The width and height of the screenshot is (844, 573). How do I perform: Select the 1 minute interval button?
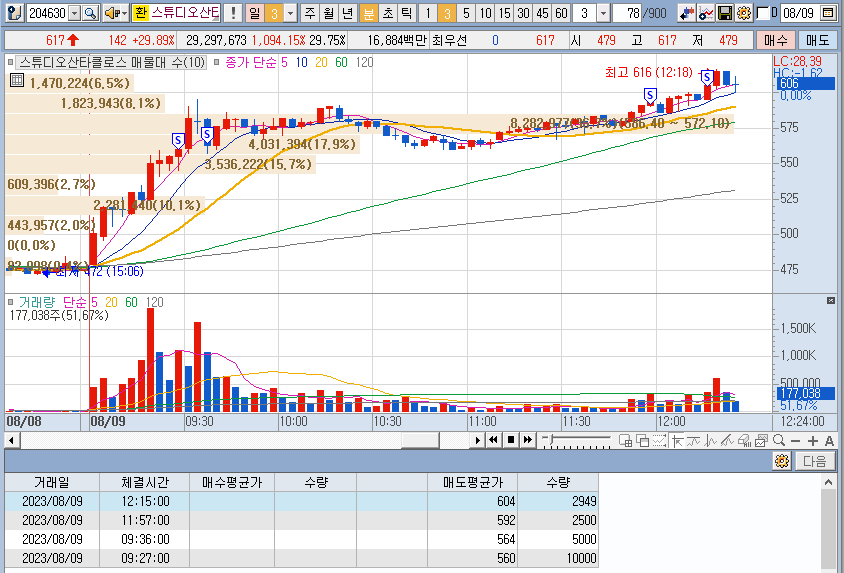pyautogui.click(x=428, y=13)
